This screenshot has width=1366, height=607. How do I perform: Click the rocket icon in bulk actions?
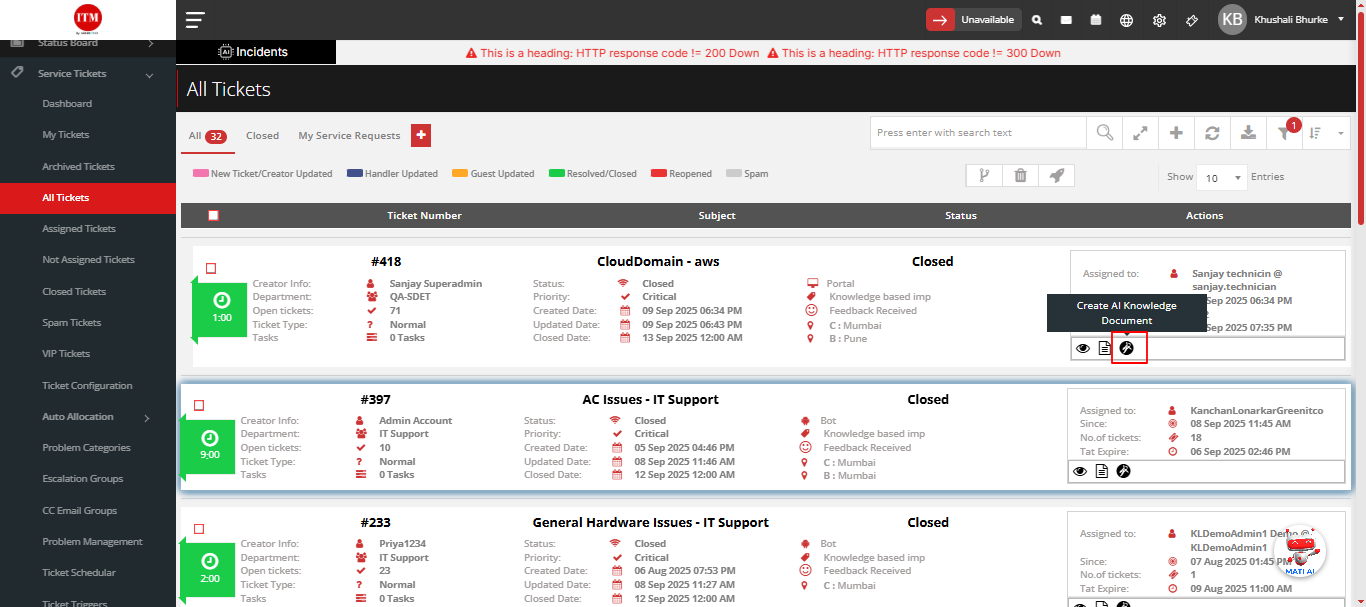(x=1056, y=176)
